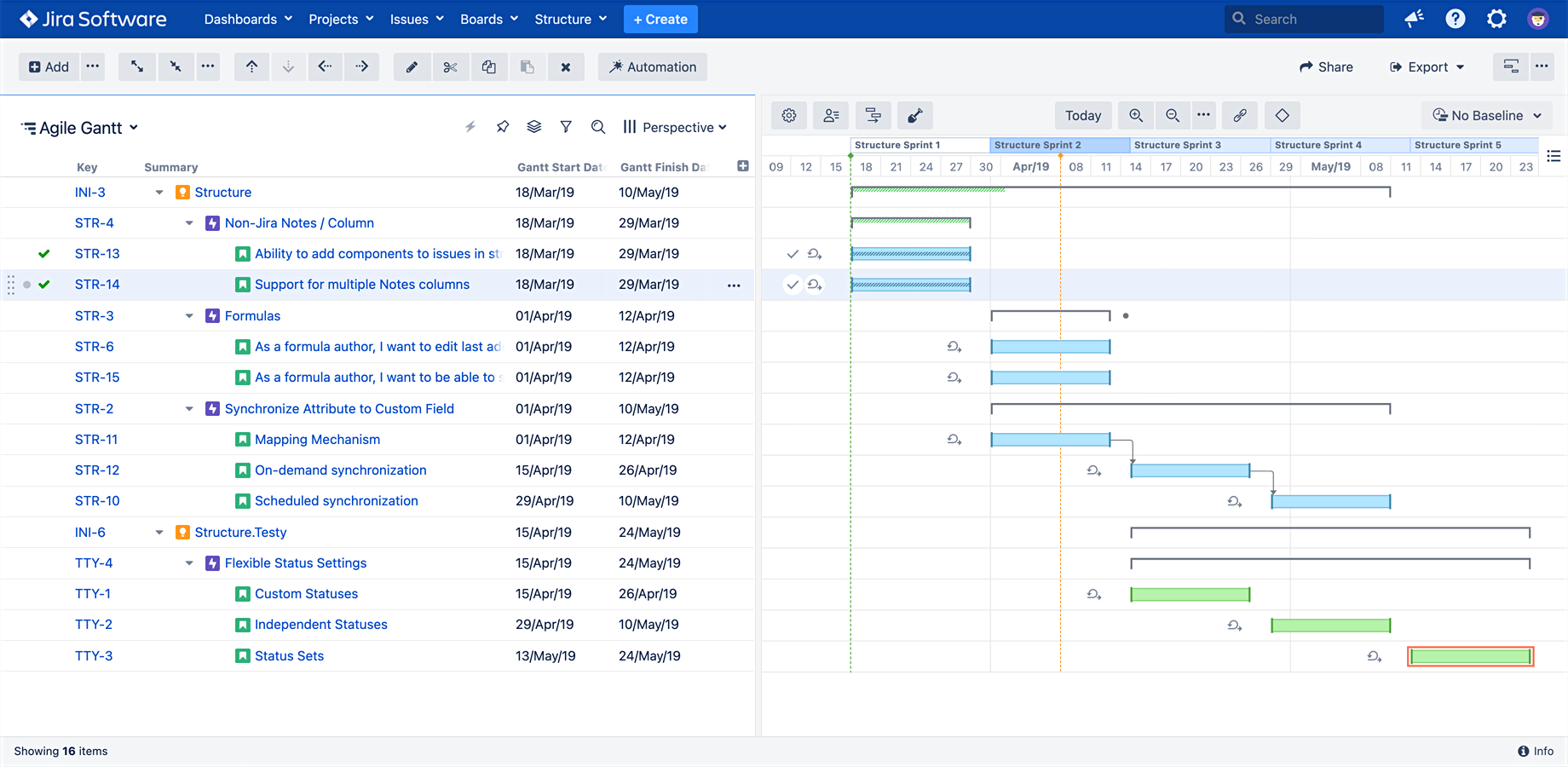Click the Jira search field
The width and height of the screenshot is (1568, 767).
[x=1305, y=19]
